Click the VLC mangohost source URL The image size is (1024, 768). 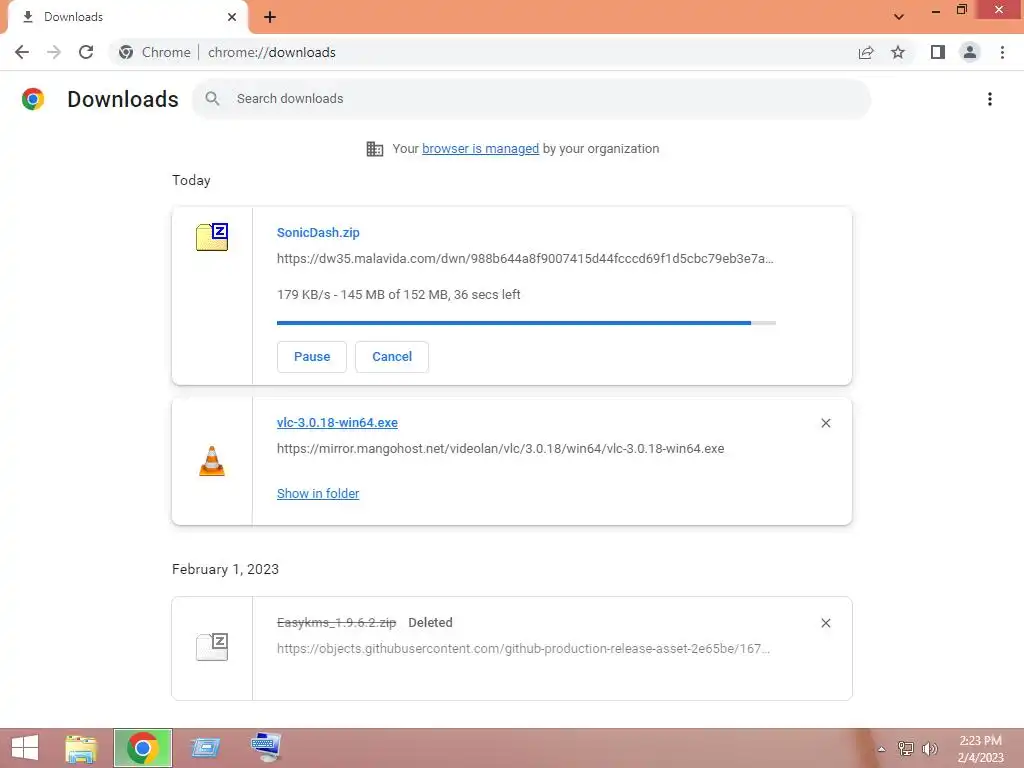click(x=500, y=449)
